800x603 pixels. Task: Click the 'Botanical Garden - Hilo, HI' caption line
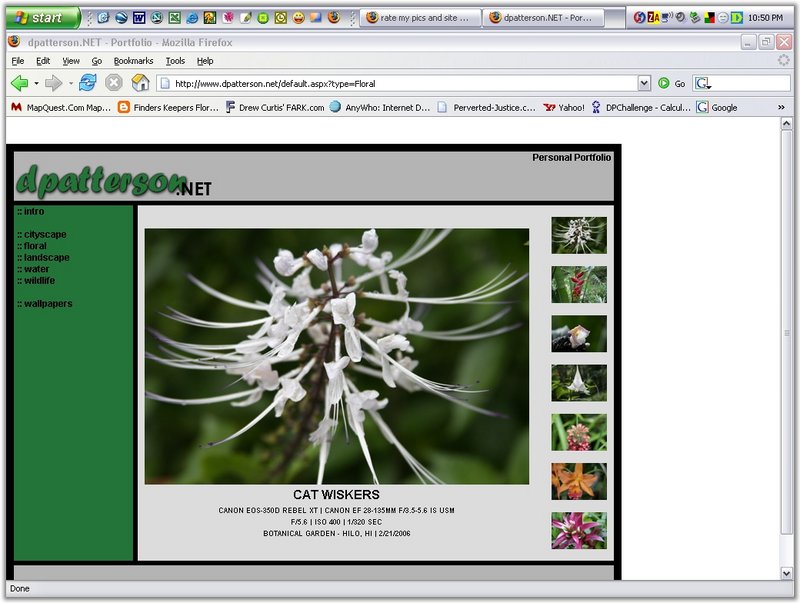point(337,534)
